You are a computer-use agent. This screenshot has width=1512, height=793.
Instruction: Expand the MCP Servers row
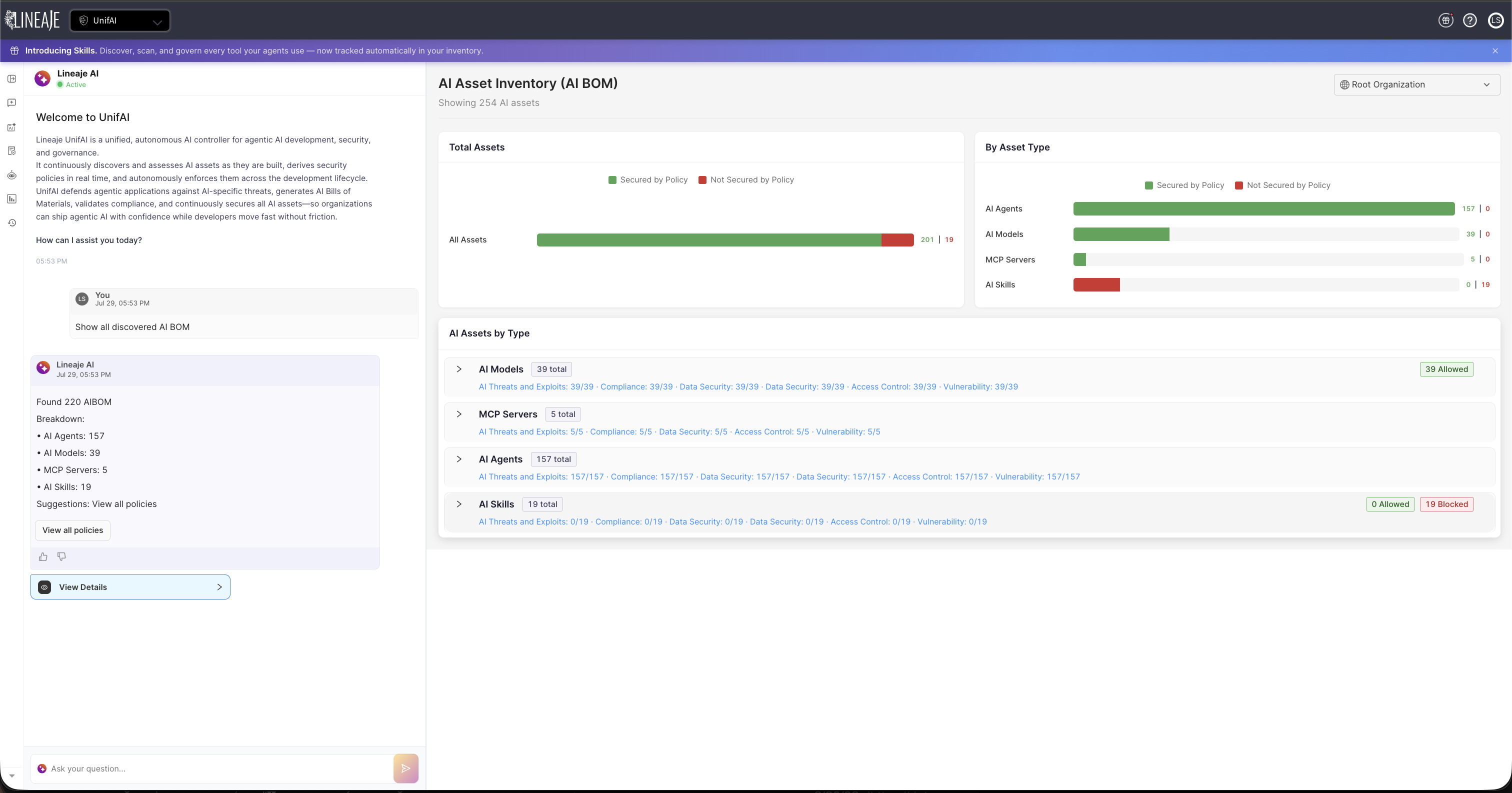pyautogui.click(x=459, y=414)
